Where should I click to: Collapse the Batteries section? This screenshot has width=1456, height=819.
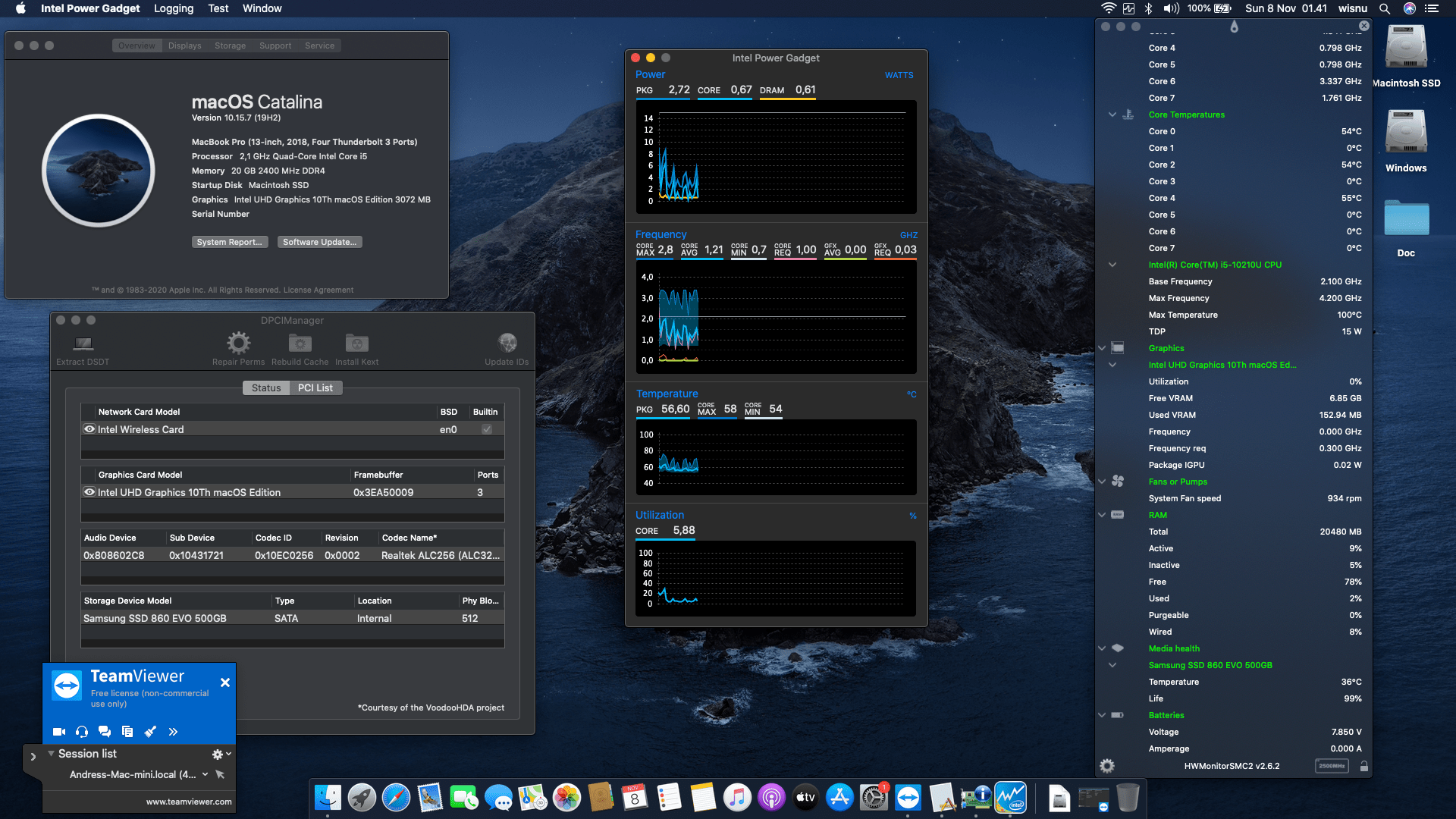point(1102,715)
